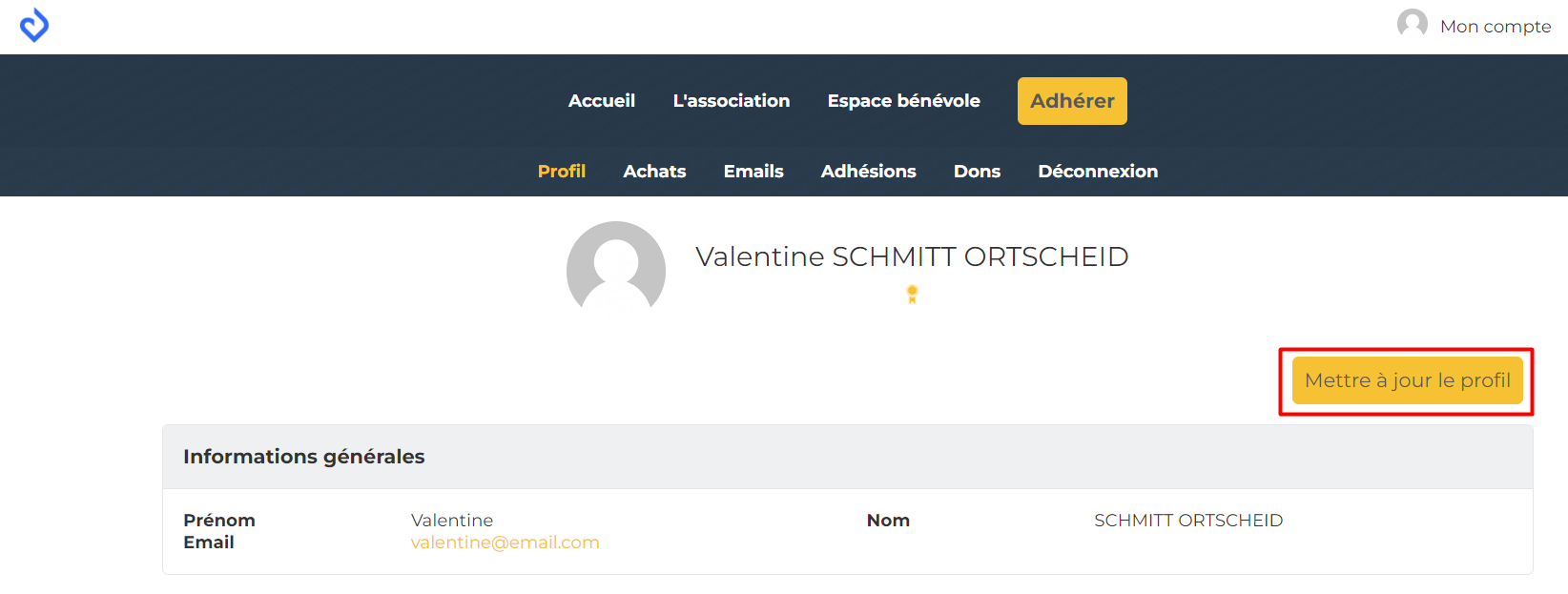The image size is (1568, 594).
Task: Open the Dons tab
Action: [978, 172]
